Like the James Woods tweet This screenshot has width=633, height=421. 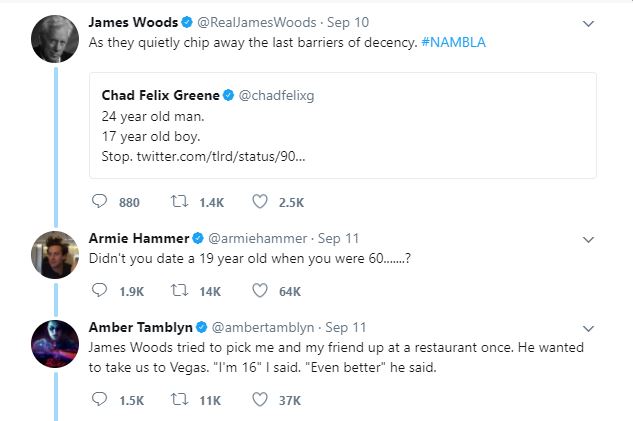point(261,202)
